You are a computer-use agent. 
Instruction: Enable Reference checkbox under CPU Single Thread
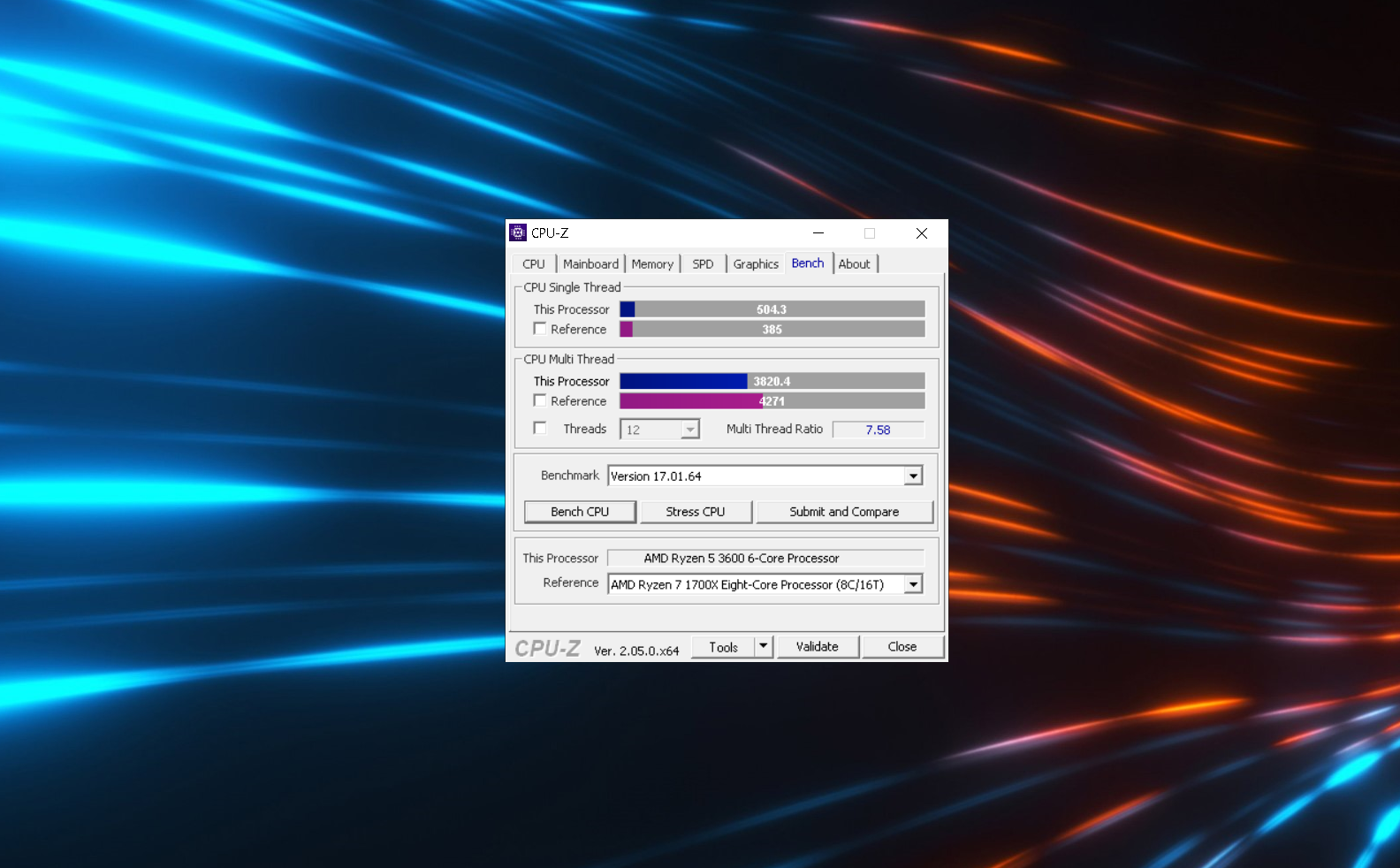coord(540,329)
